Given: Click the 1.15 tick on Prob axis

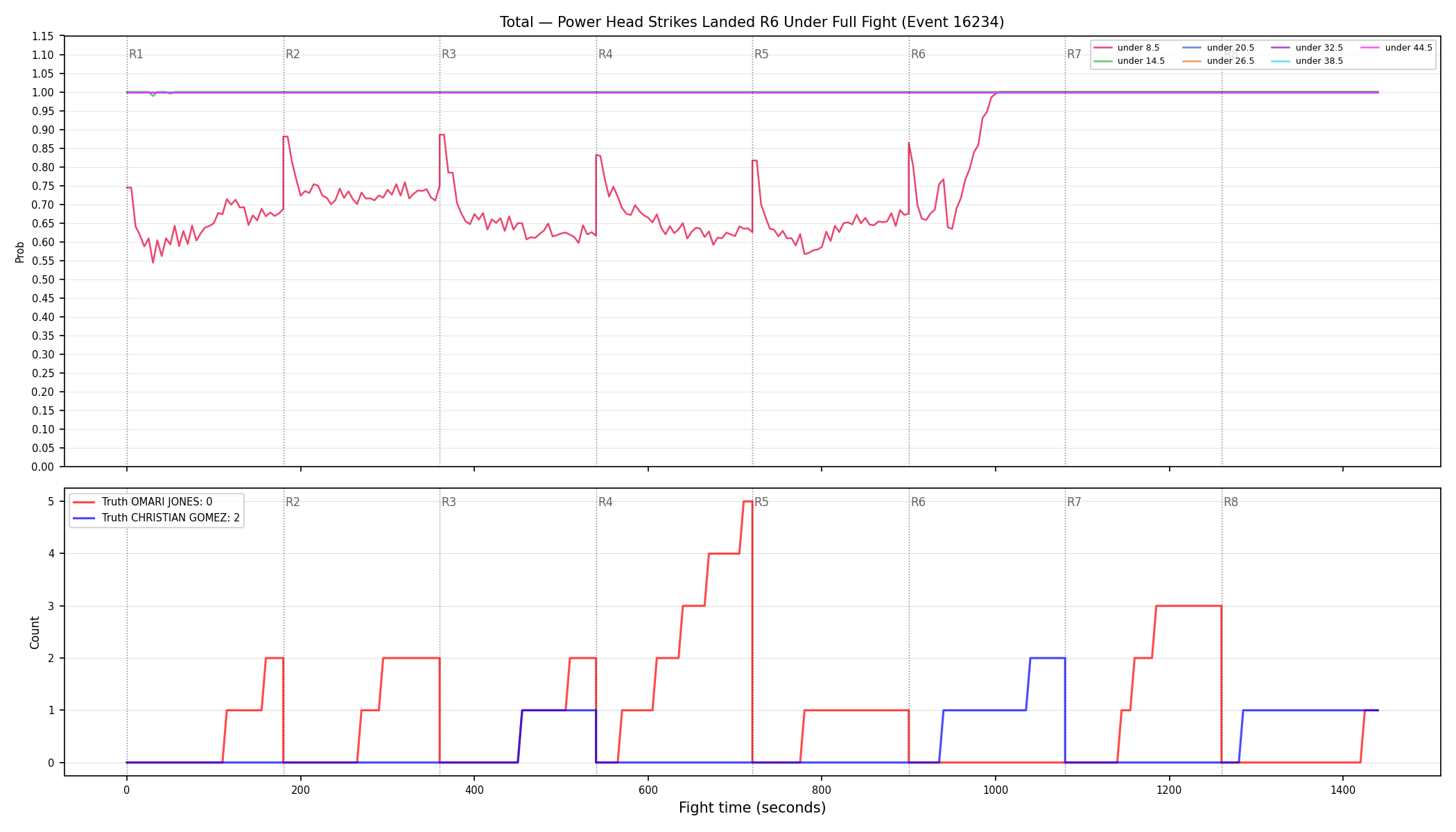Looking at the screenshot, I should click(x=43, y=36).
